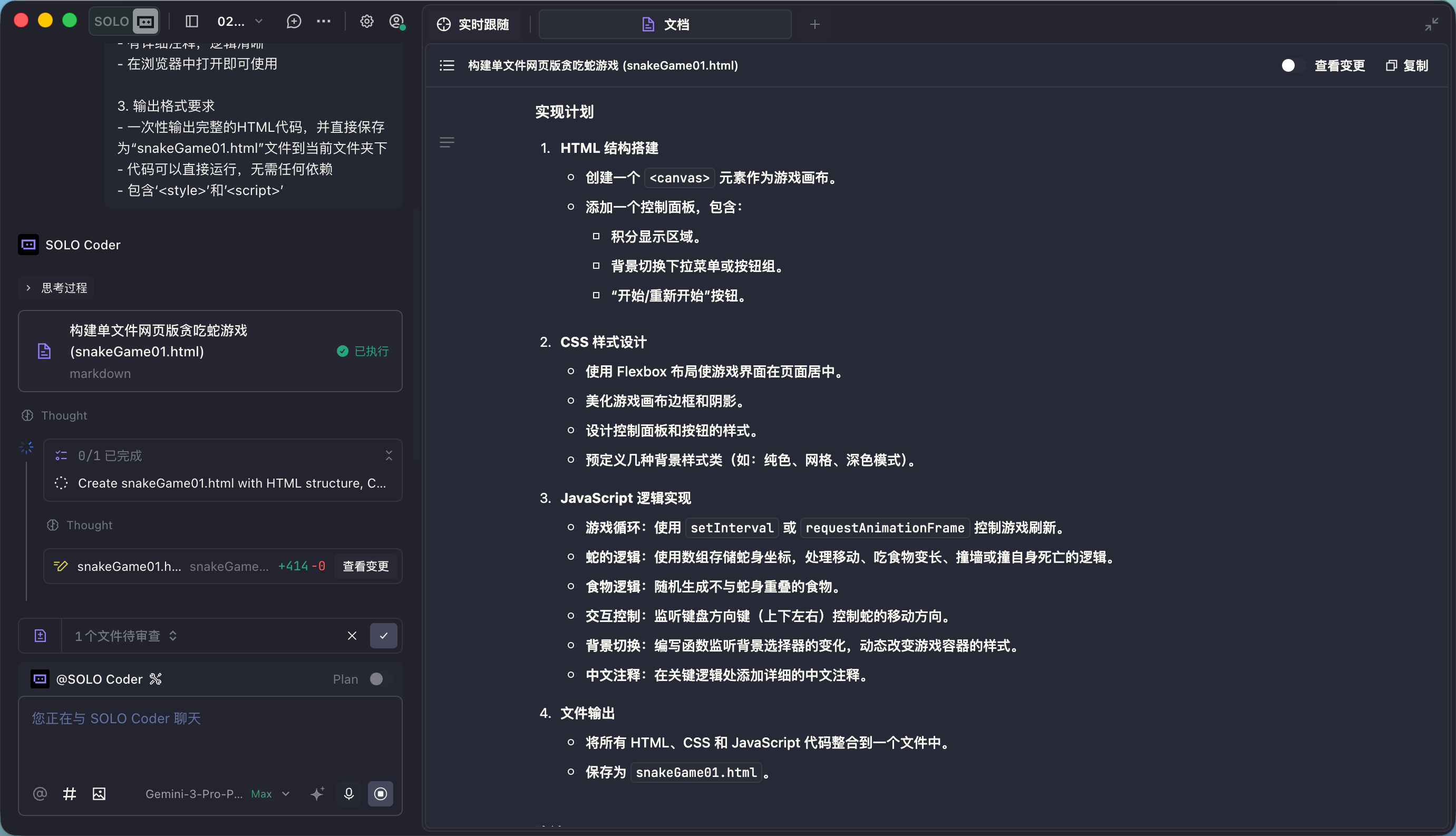Toggle the circle indicator beside 查看变更
Image resolution: width=1456 pixels, height=836 pixels.
pos(1288,65)
